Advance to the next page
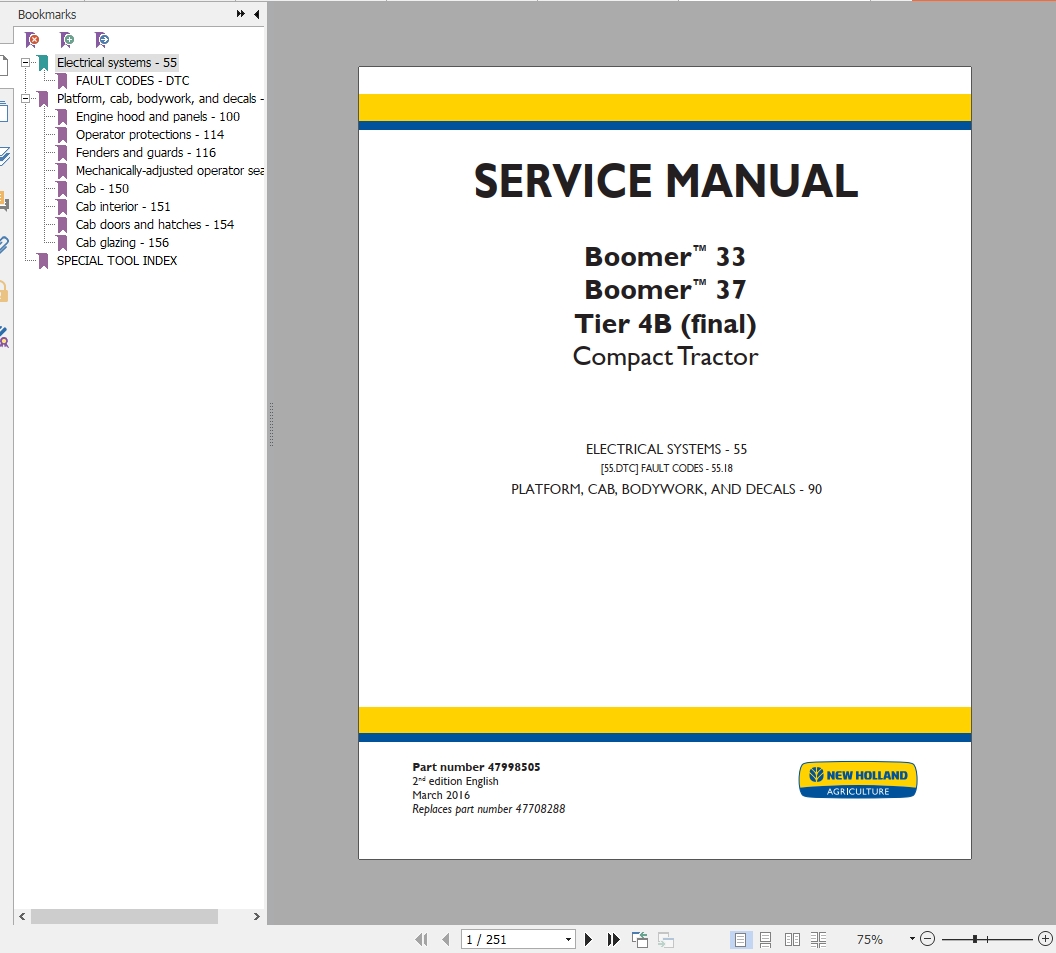Viewport: 1056px width, 953px height. [x=589, y=940]
